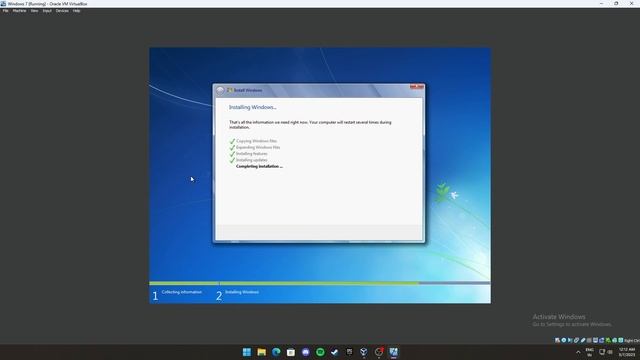Click the 'Completing installation' step
The width and height of the screenshot is (640, 360).
(259, 167)
